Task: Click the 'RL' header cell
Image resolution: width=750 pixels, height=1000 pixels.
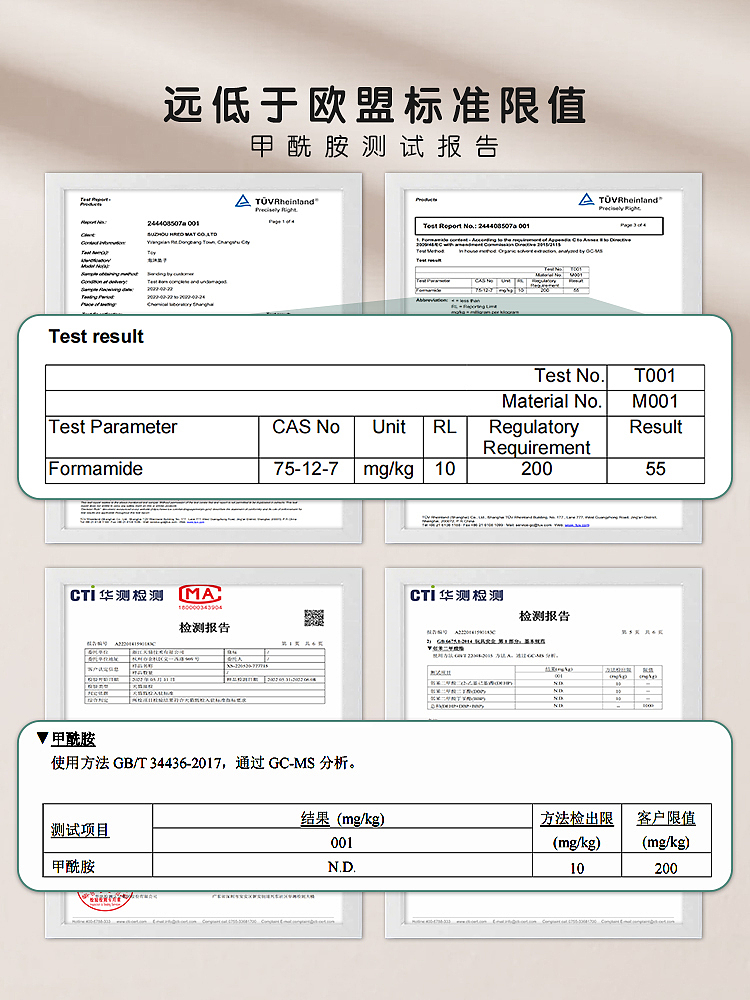Action: tap(445, 437)
